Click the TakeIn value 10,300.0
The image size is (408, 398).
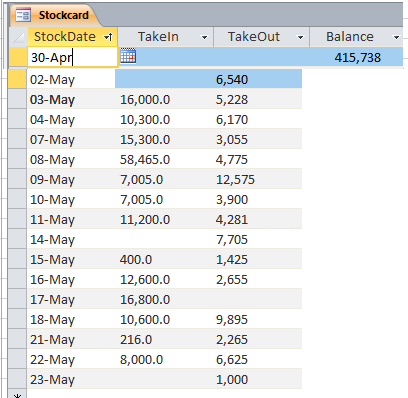[x=145, y=120]
